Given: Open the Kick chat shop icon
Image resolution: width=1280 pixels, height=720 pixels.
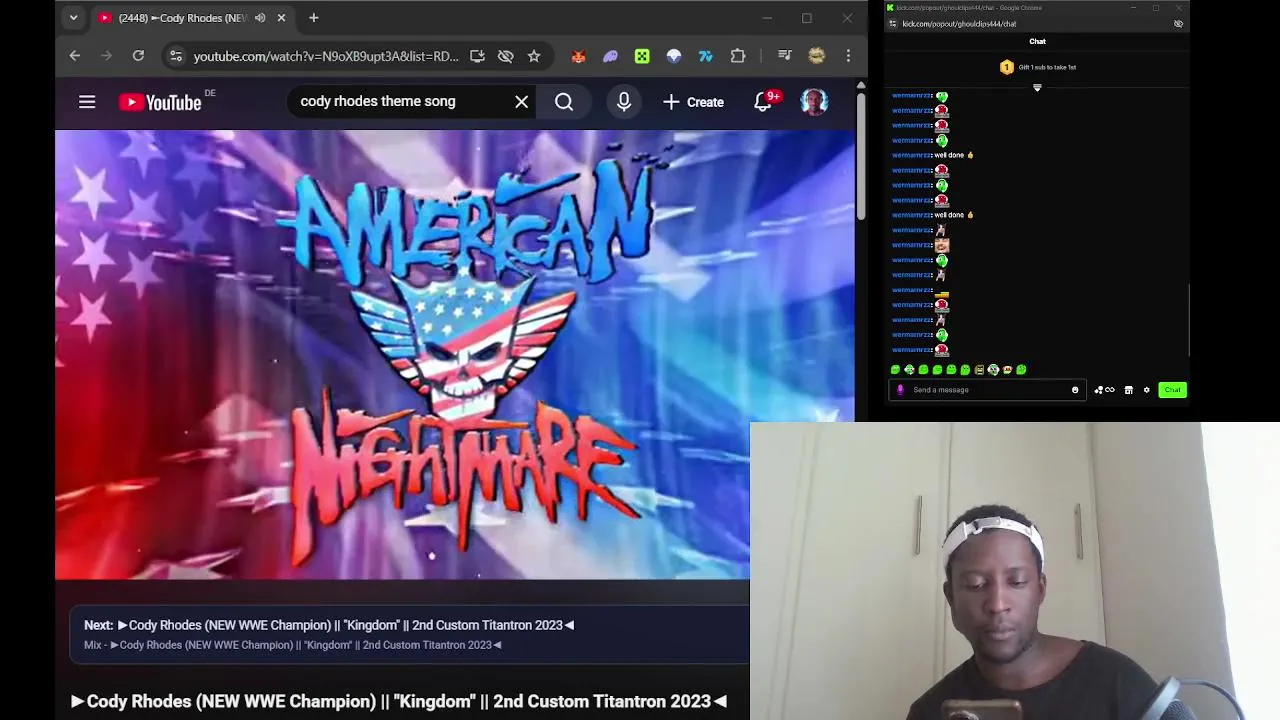Looking at the screenshot, I should click(x=1128, y=390).
